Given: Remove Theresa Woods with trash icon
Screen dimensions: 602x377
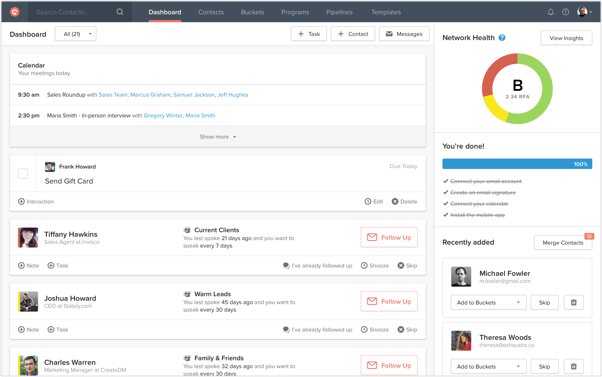Looking at the screenshot, I should 574,367.
